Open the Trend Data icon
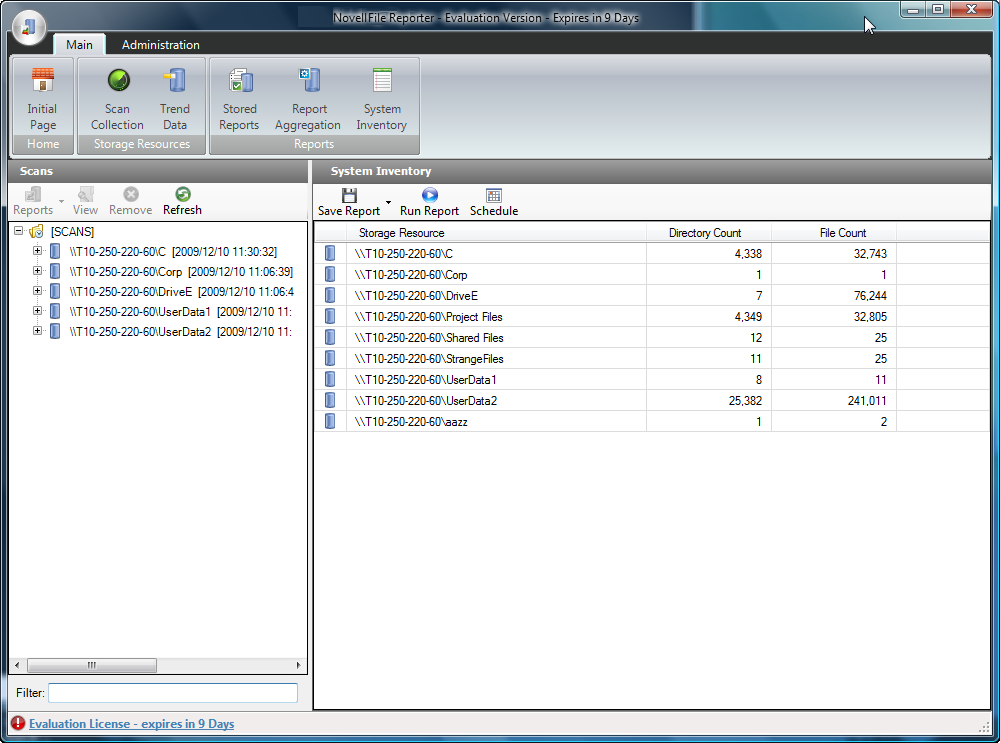Image resolution: width=1000 pixels, height=743 pixels. click(x=175, y=80)
